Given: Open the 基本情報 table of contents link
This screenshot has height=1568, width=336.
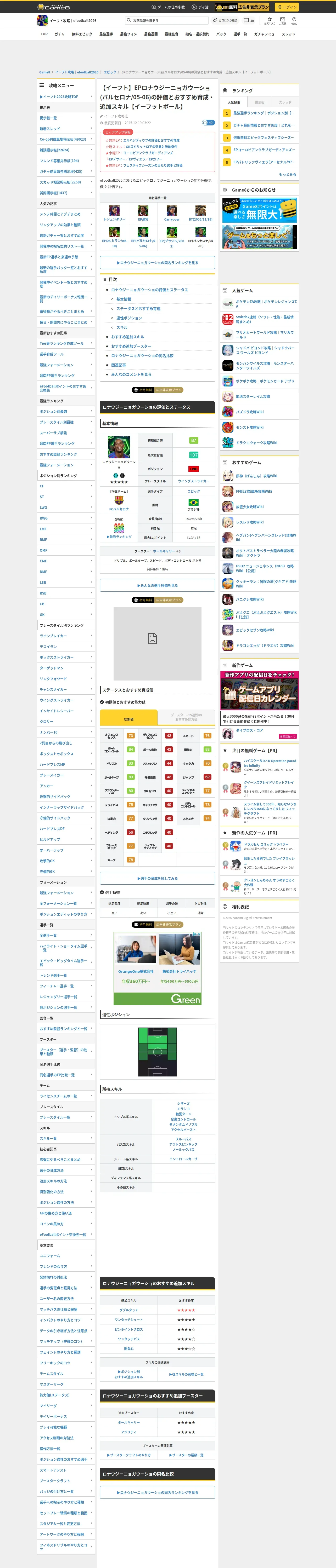Looking at the screenshot, I should [x=124, y=299].
